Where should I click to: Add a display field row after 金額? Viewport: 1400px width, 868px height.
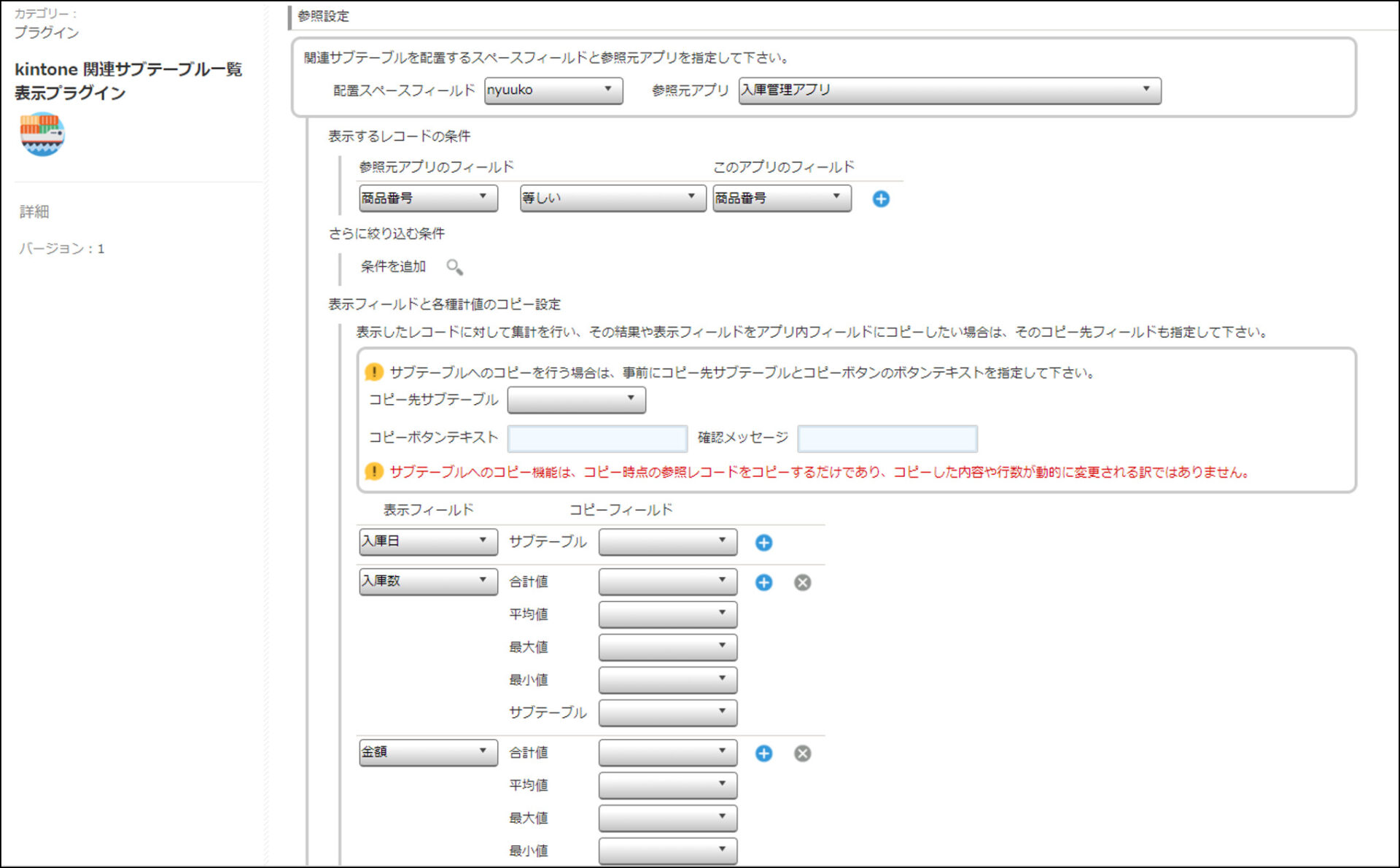pos(763,753)
